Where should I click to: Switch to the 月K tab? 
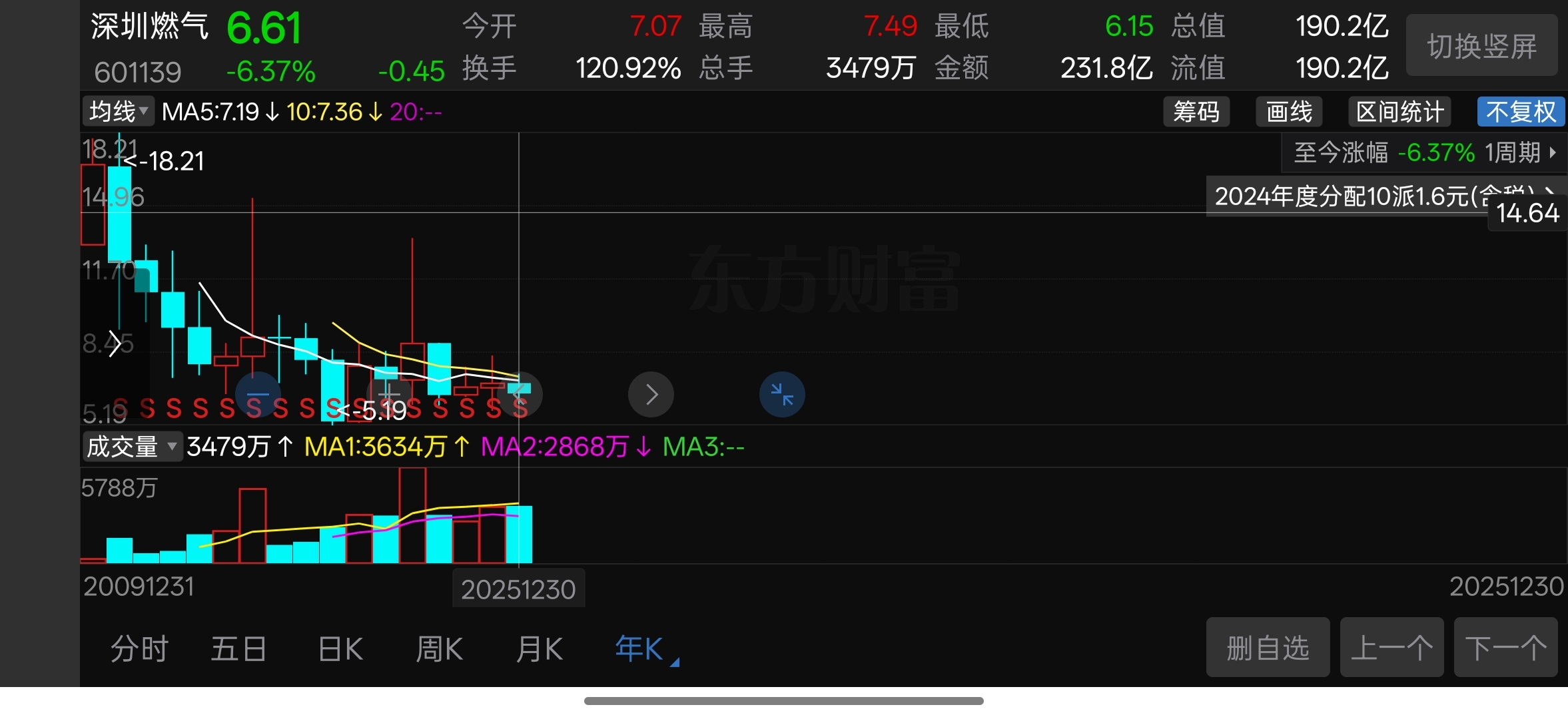pyautogui.click(x=539, y=649)
